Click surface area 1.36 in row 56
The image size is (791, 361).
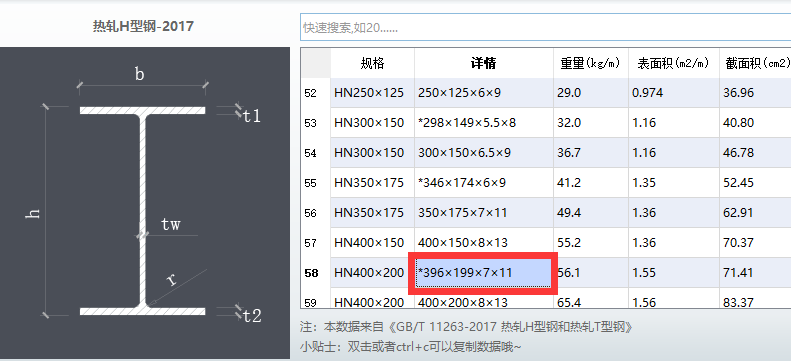(x=673, y=213)
